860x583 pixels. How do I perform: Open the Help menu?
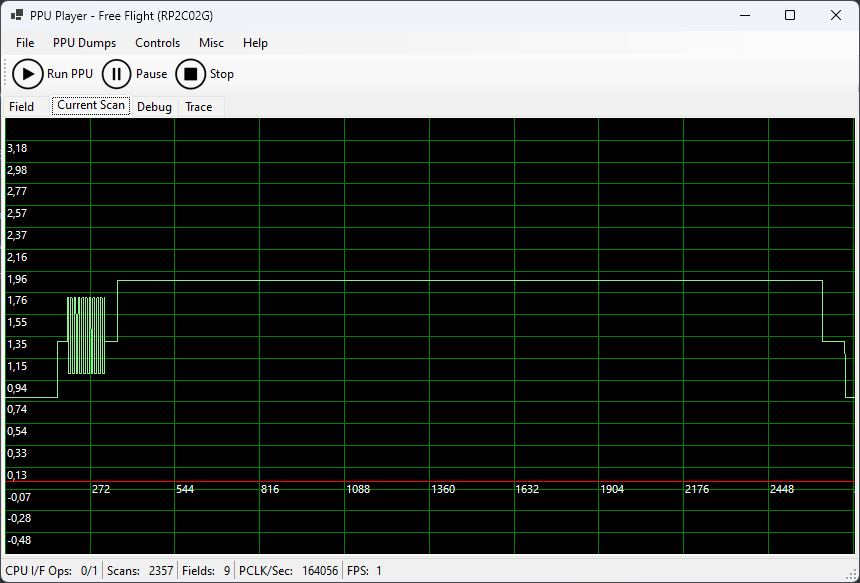(255, 43)
